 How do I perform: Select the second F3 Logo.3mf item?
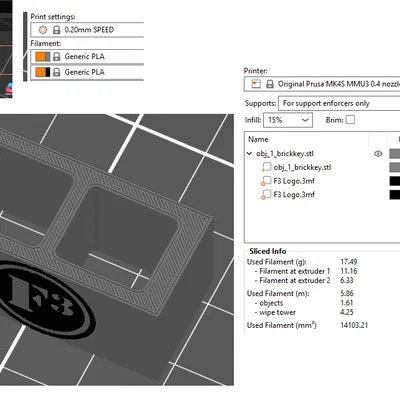[x=294, y=195]
